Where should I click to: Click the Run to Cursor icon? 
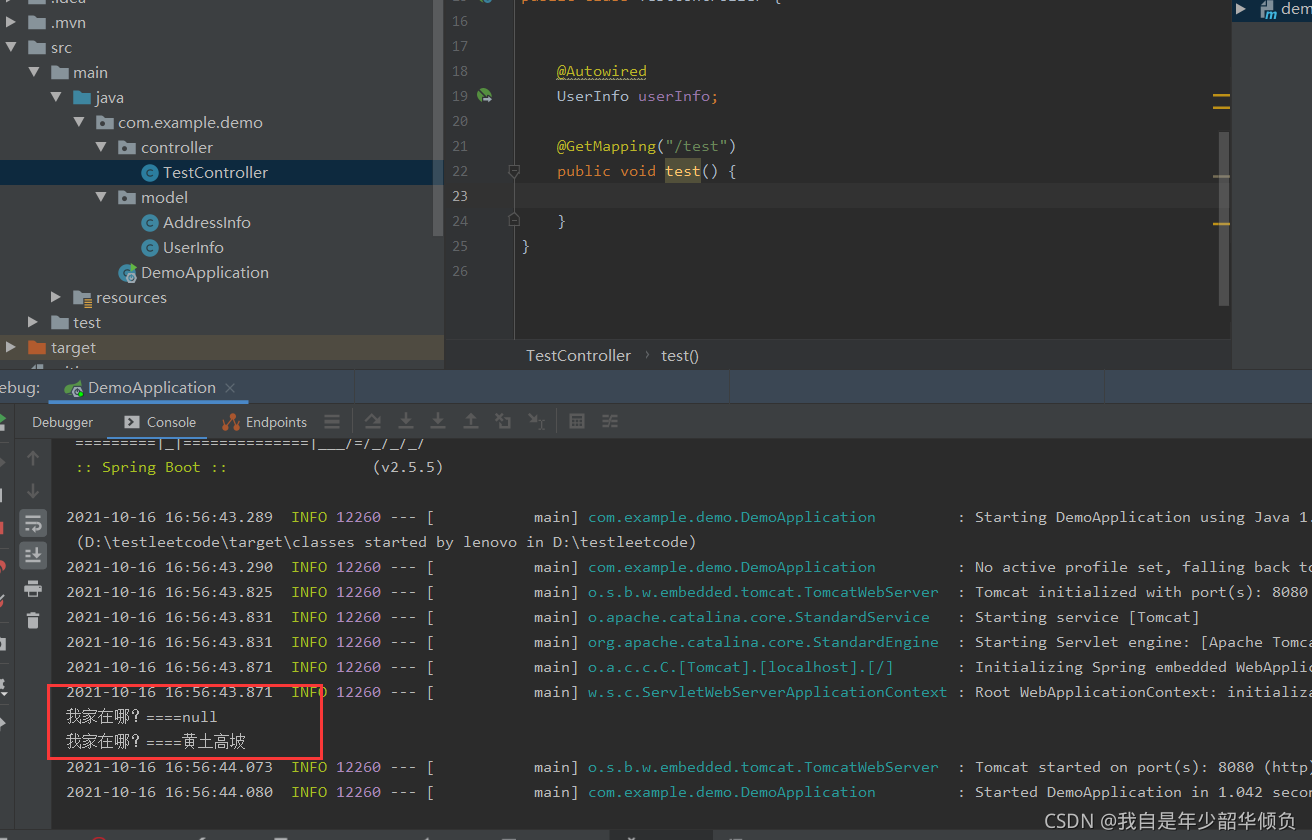click(x=536, y=421)
